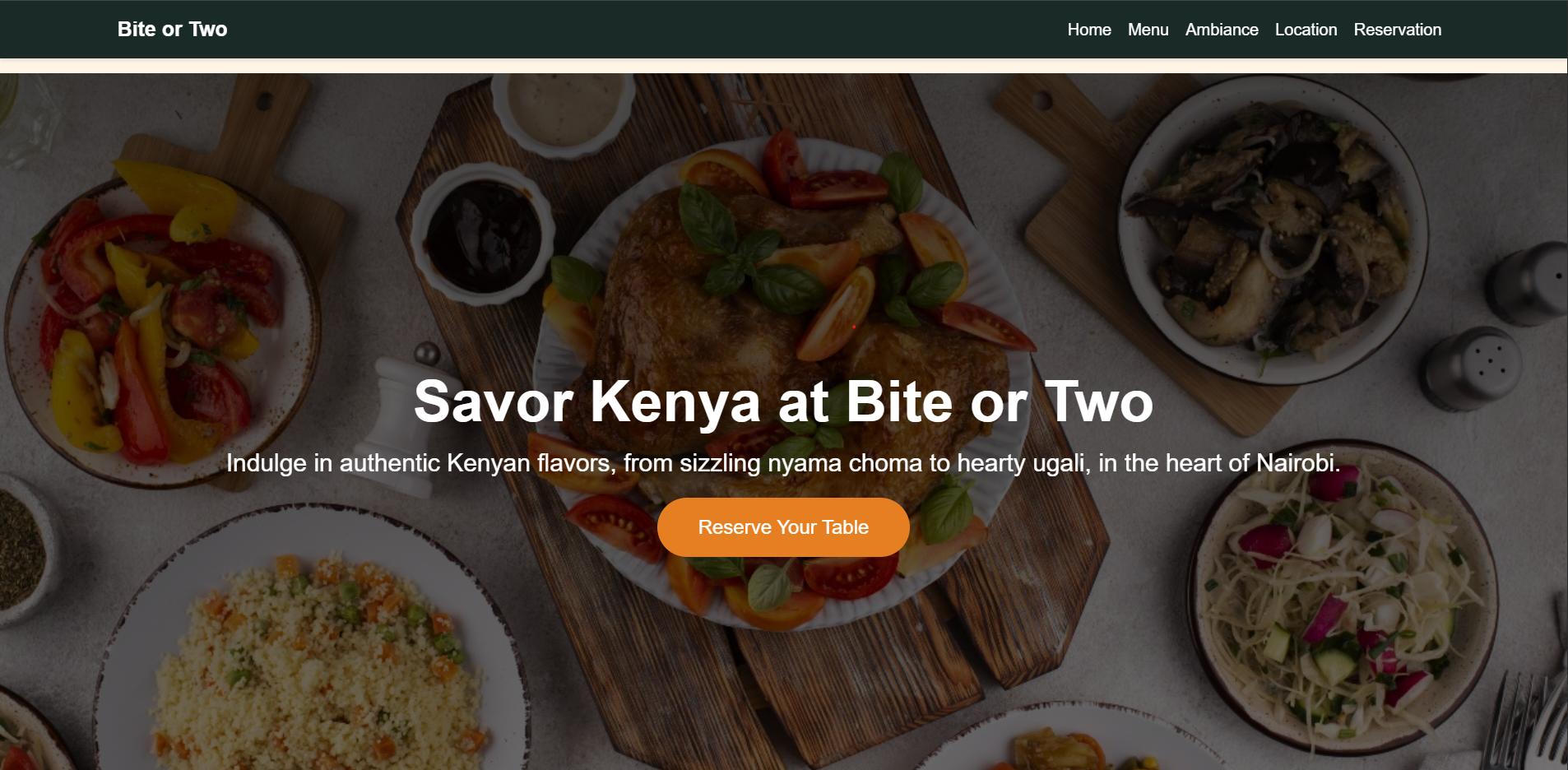Click the dark sauce ramekin
The image size is (1568, 770).
(483, 234)
